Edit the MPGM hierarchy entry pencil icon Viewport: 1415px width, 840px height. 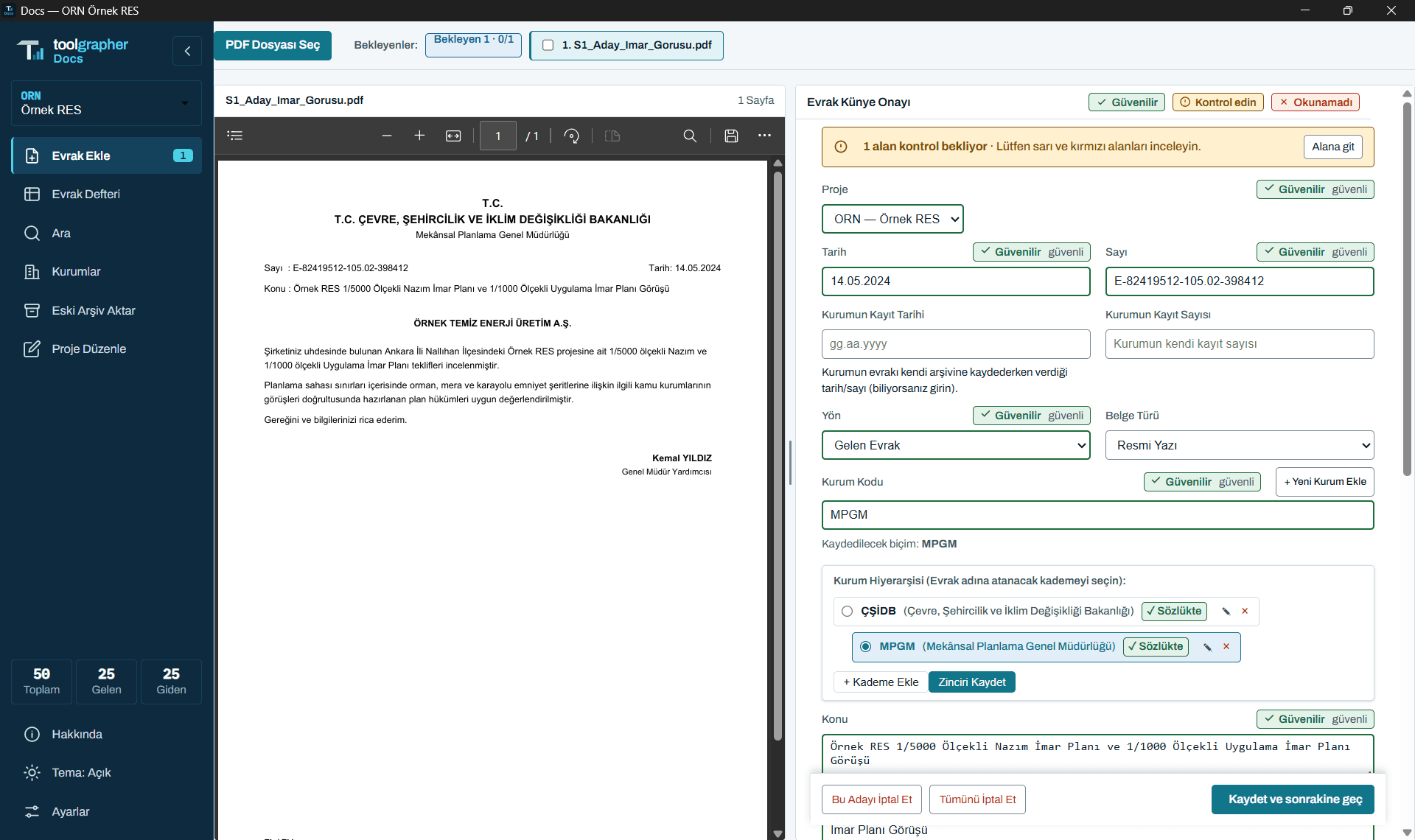[1208, 647]
